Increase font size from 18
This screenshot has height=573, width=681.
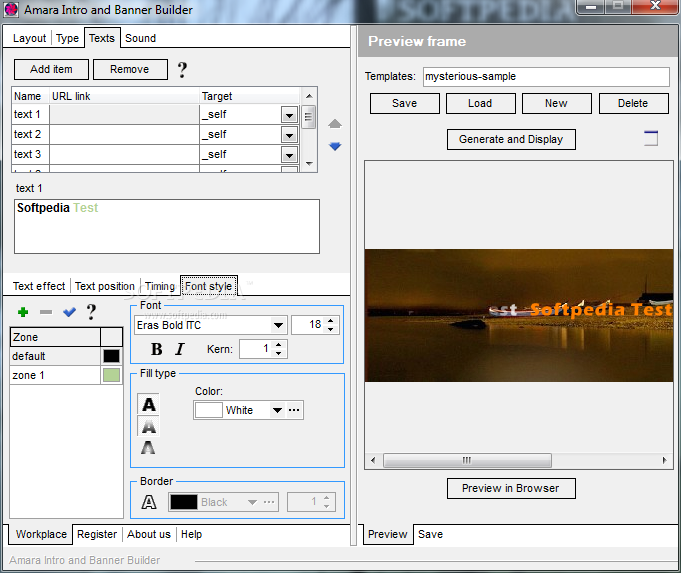331,321
